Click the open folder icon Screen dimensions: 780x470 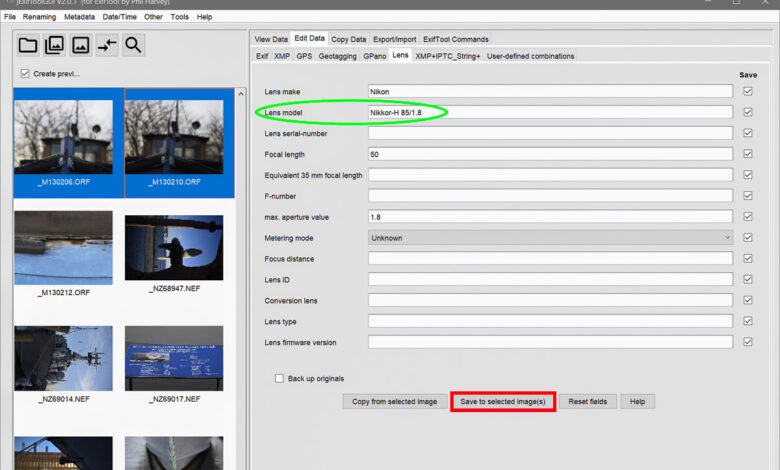(28, 44)
